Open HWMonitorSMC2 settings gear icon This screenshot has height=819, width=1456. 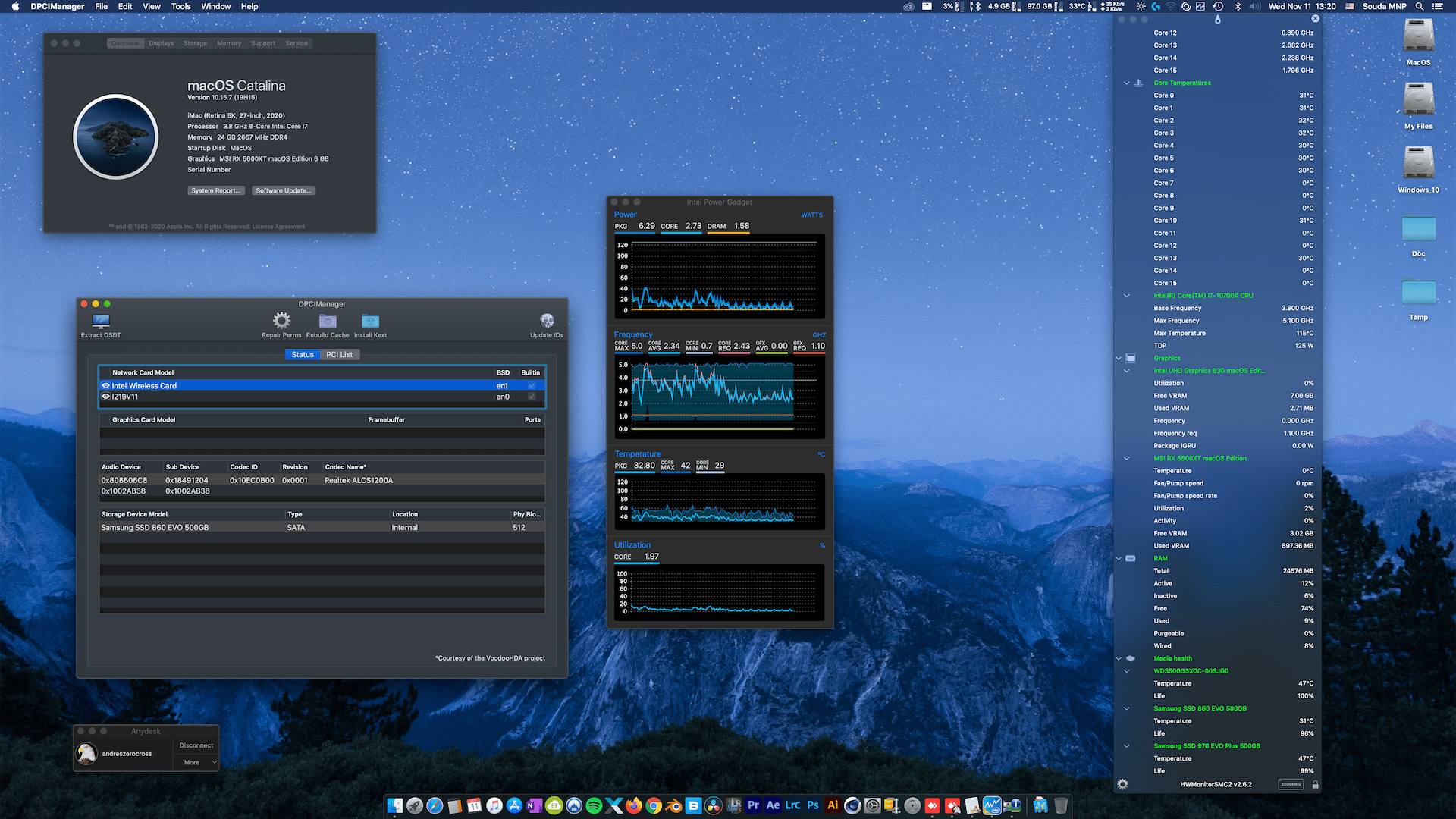point(1123,784)
